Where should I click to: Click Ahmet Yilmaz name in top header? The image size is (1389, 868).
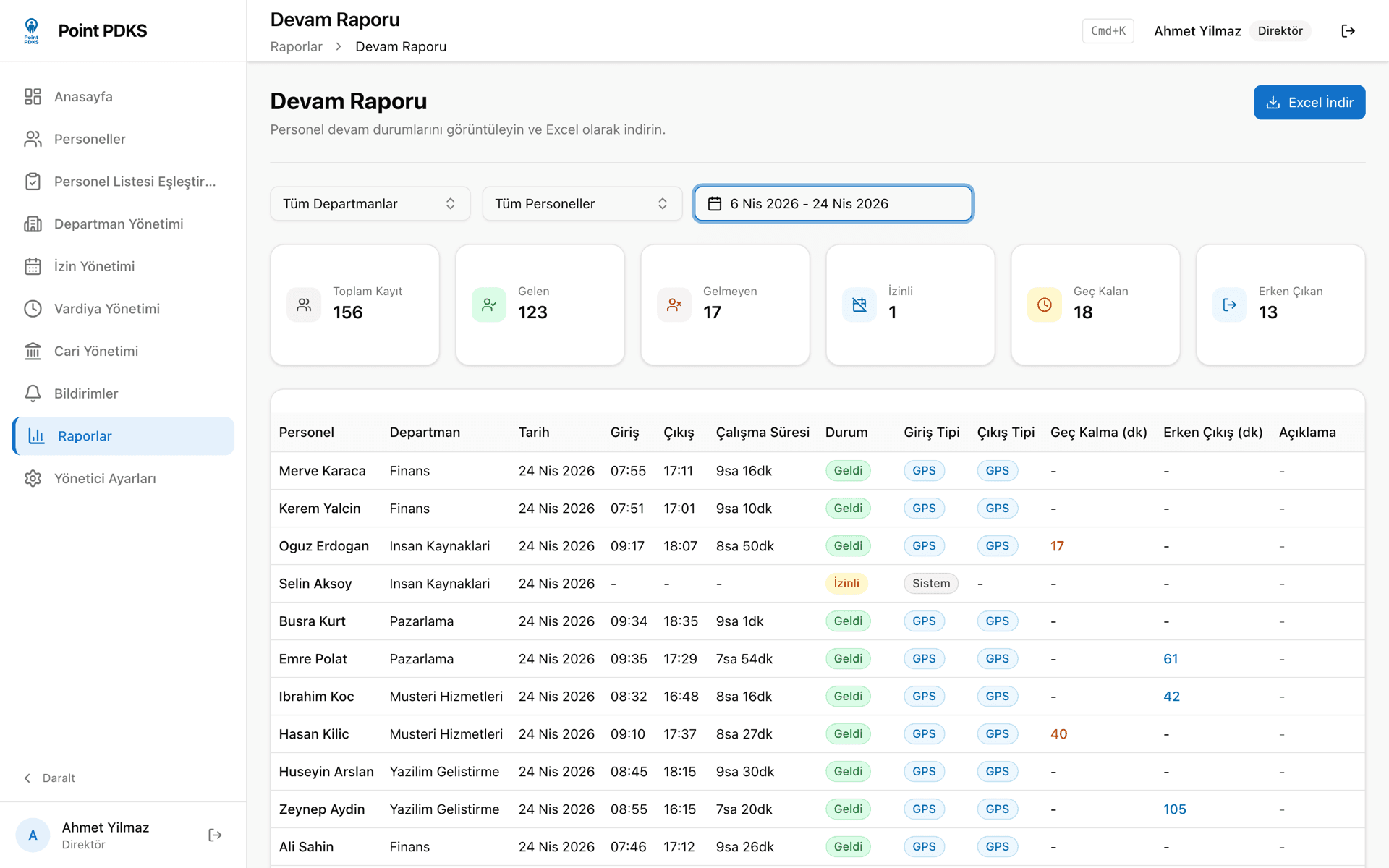pyautogui.click(x=1197, y=31)
